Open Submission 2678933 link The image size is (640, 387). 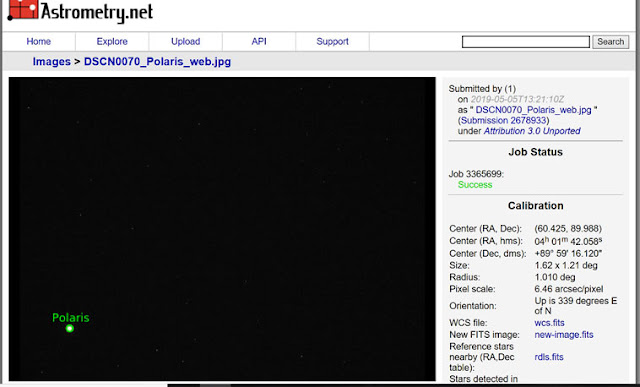pyautogui.click(x=503, y=120)
